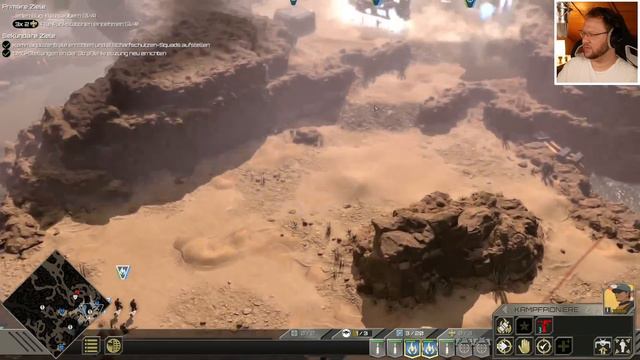Click the 3/22 resource counter
Viewport: 640px width, 360px height.
pos(411,333)
